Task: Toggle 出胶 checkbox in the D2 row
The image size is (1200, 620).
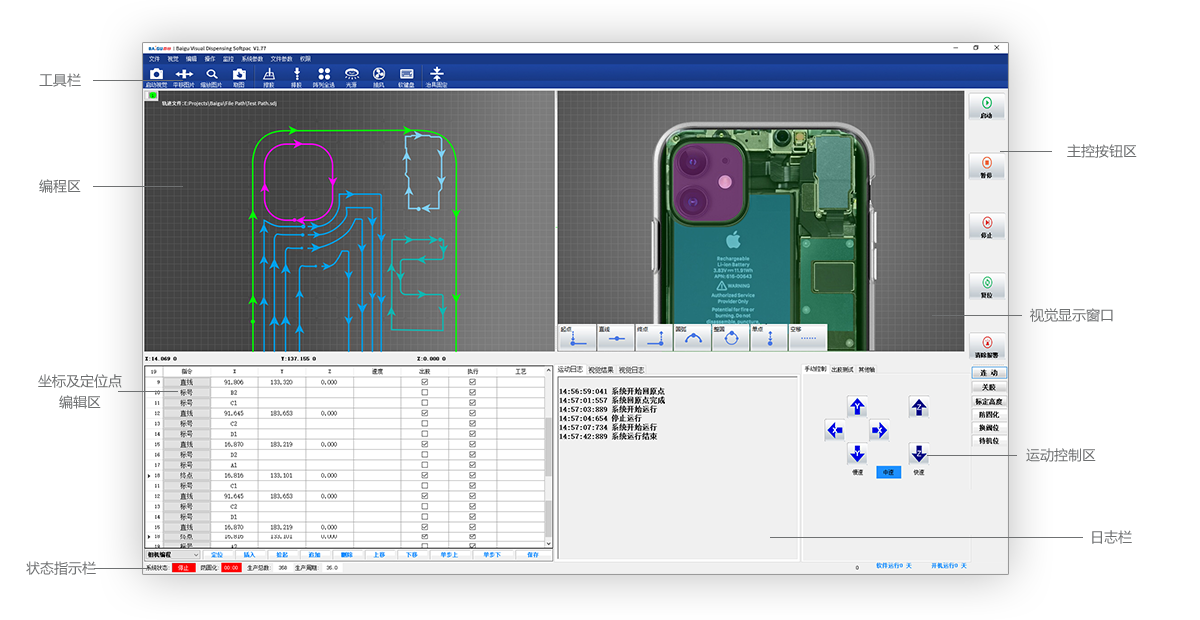Action: [425, 454]
